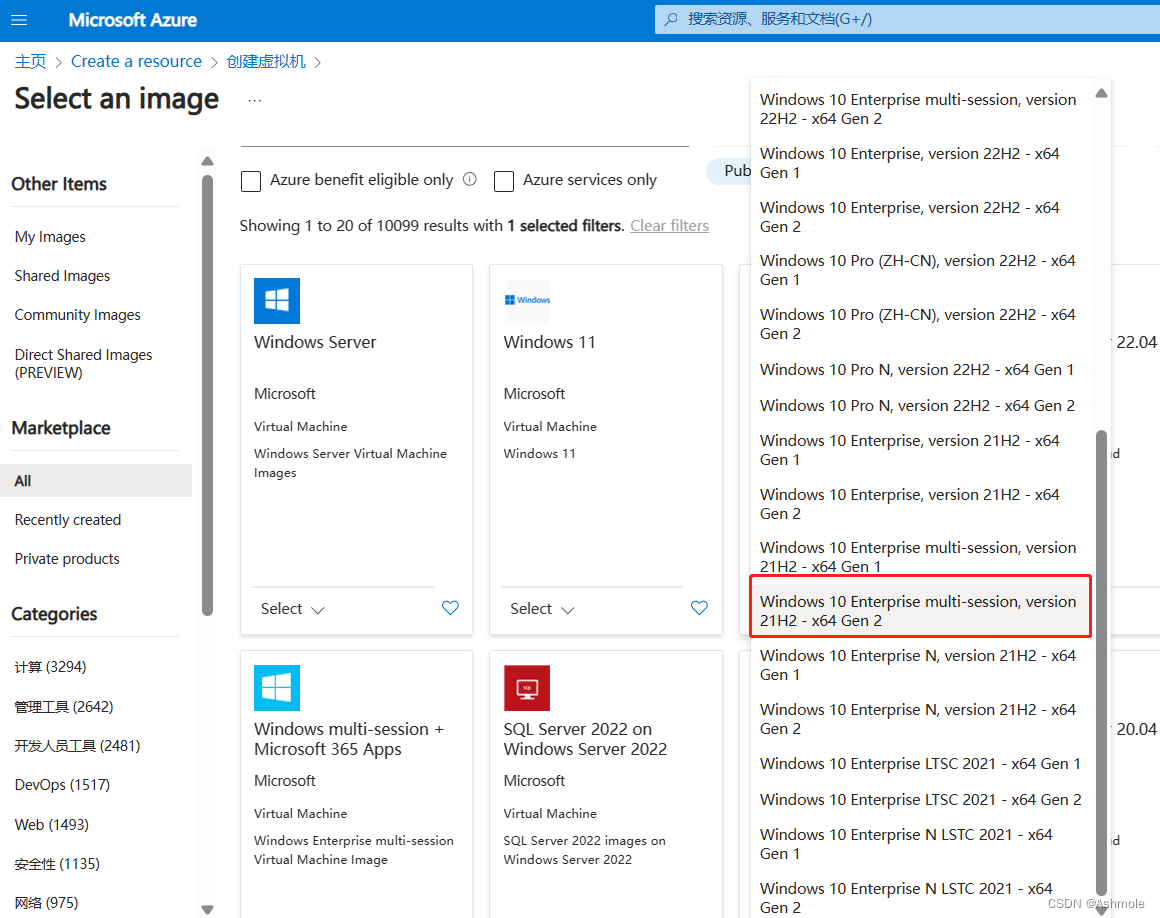Image resolution: width=1160 pixels, height=918 pixels.
Task: Open the Windows 11 card title
Action: [x=550, y=342]
